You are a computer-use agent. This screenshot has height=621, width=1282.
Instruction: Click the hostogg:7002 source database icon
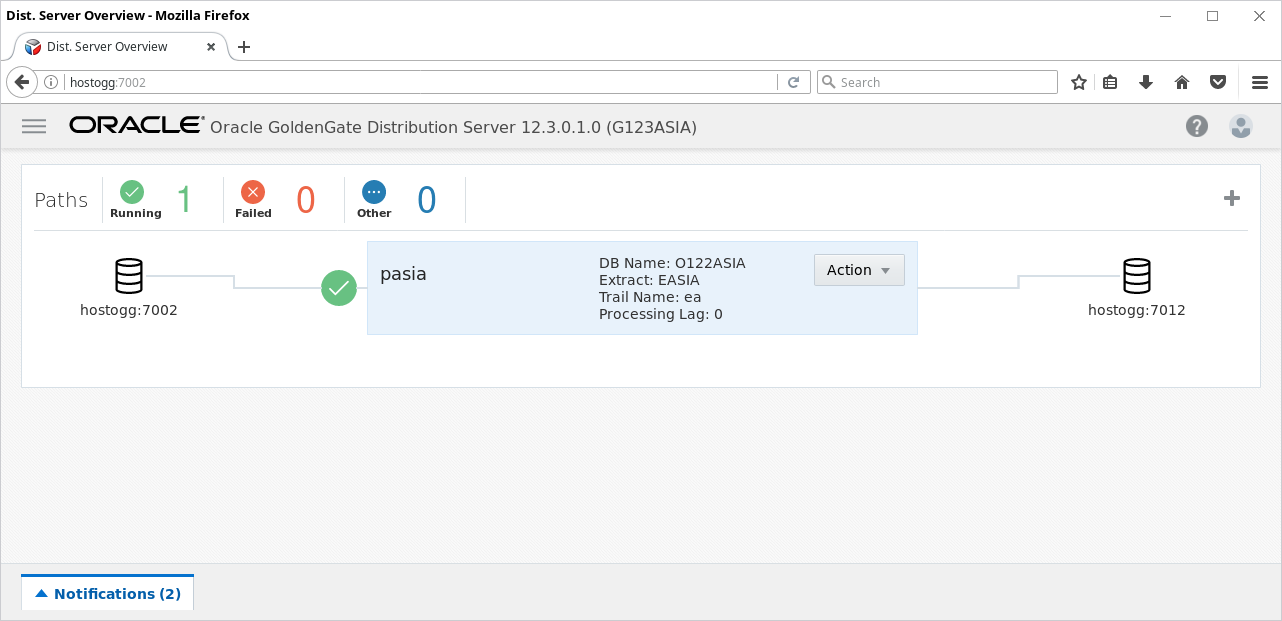coord(129,275)
